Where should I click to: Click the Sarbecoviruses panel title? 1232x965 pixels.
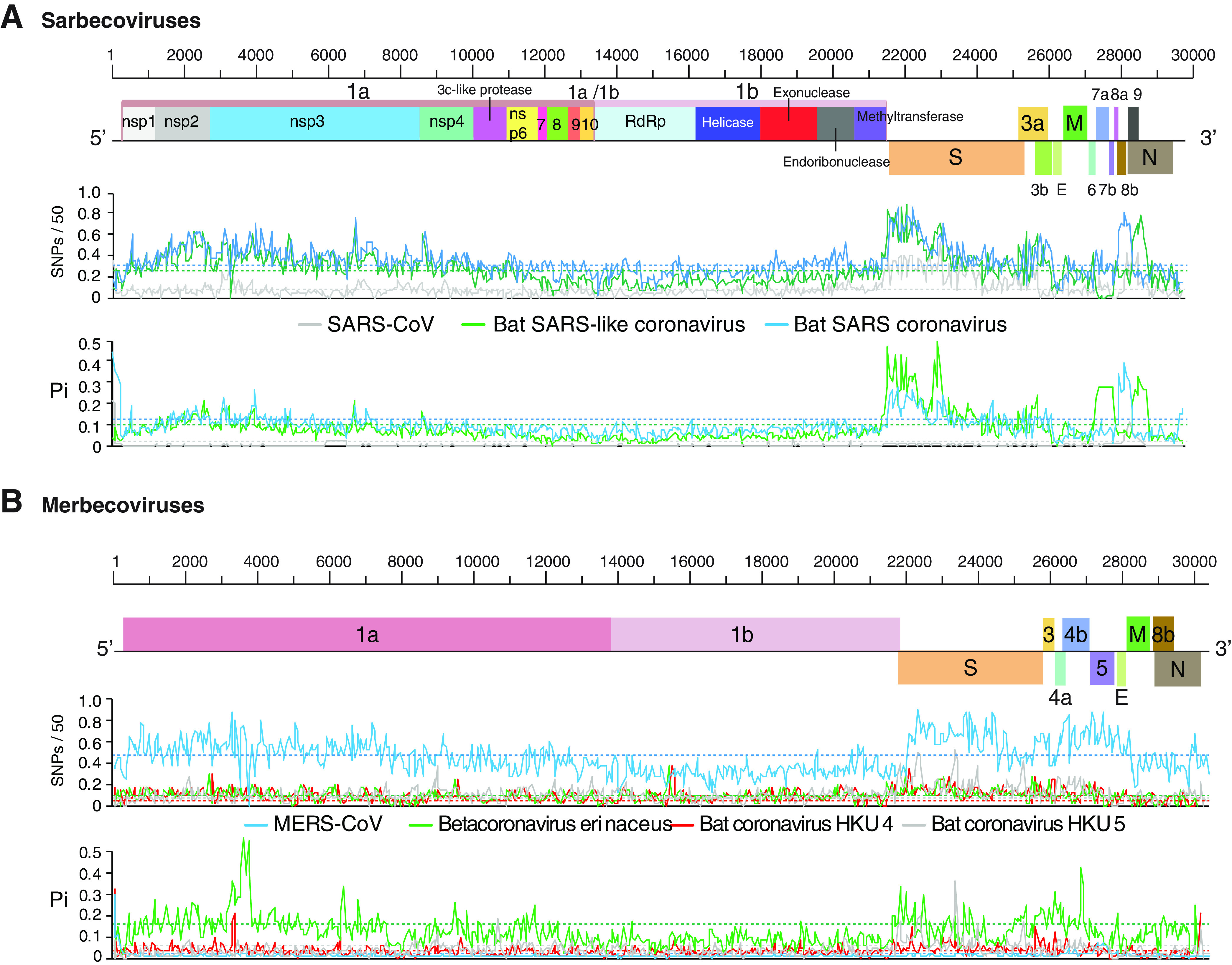pos(121,20)
